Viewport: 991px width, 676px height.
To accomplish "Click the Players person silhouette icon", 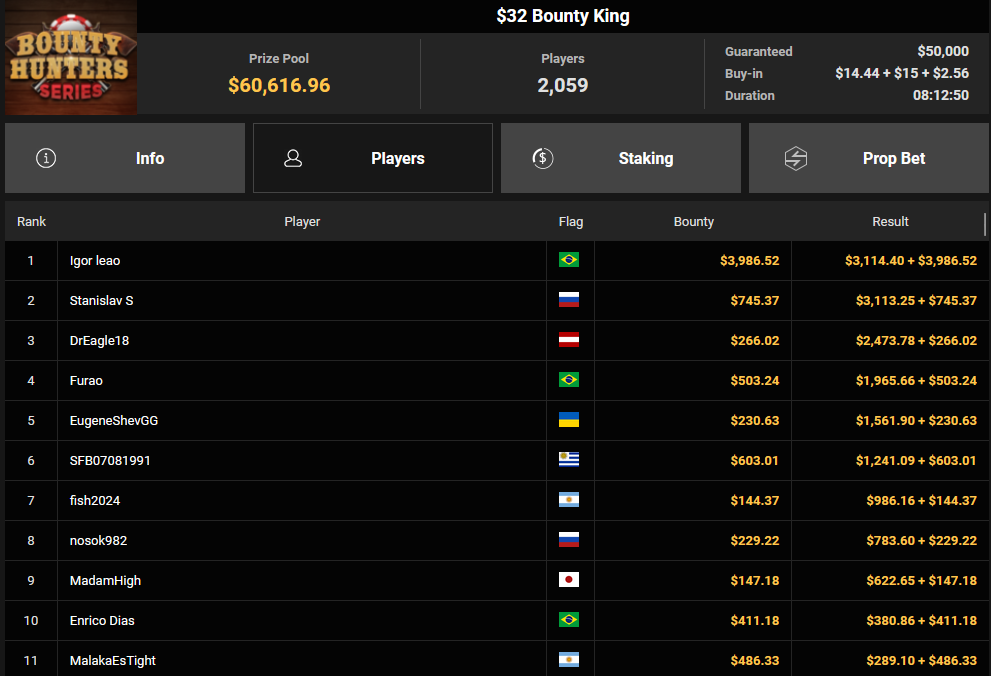I will point(293,158).
